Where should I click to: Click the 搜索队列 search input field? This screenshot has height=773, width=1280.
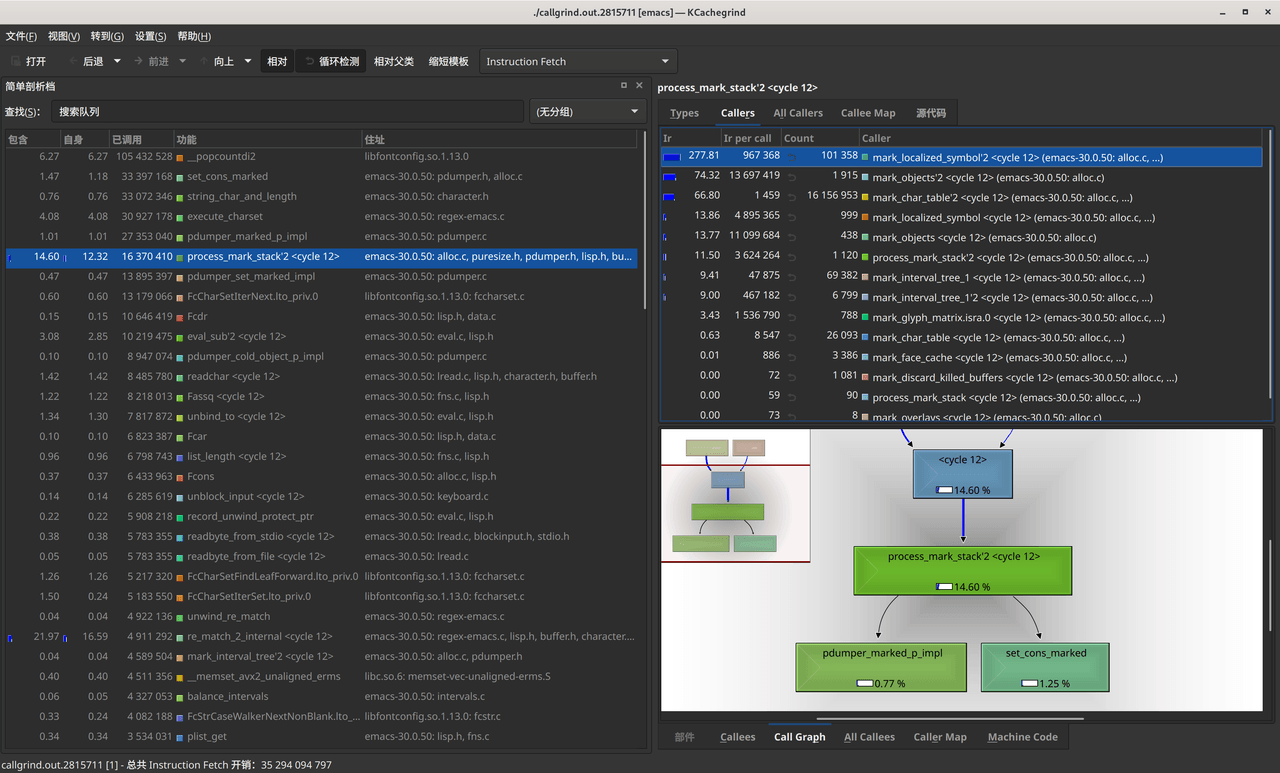287,112
